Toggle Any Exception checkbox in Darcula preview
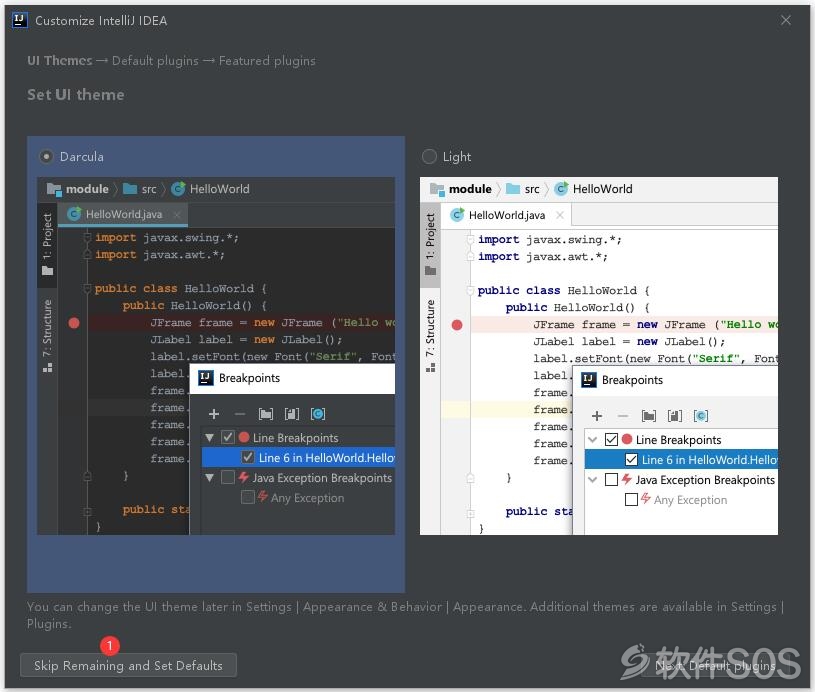815x692 pixels. (x=247, y=498)
